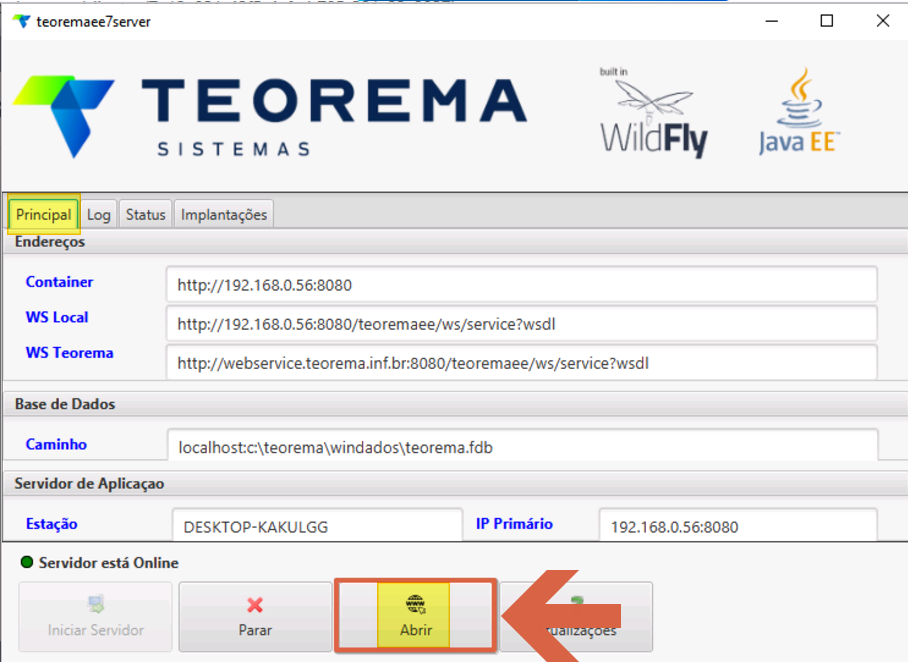Viewport: 908px width, 662px height.
Task: Click the IP Primário label
Action: click(514, 524)
